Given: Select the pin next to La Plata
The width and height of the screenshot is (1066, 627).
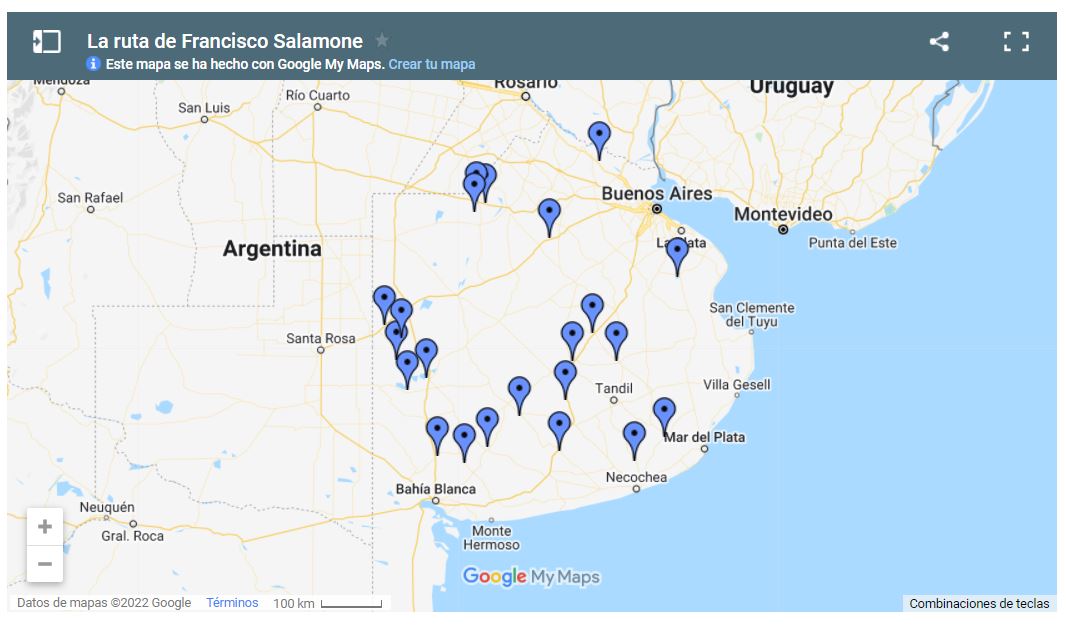Looking at the screenshot, I should pyautogui.click(x=677, y=253).
